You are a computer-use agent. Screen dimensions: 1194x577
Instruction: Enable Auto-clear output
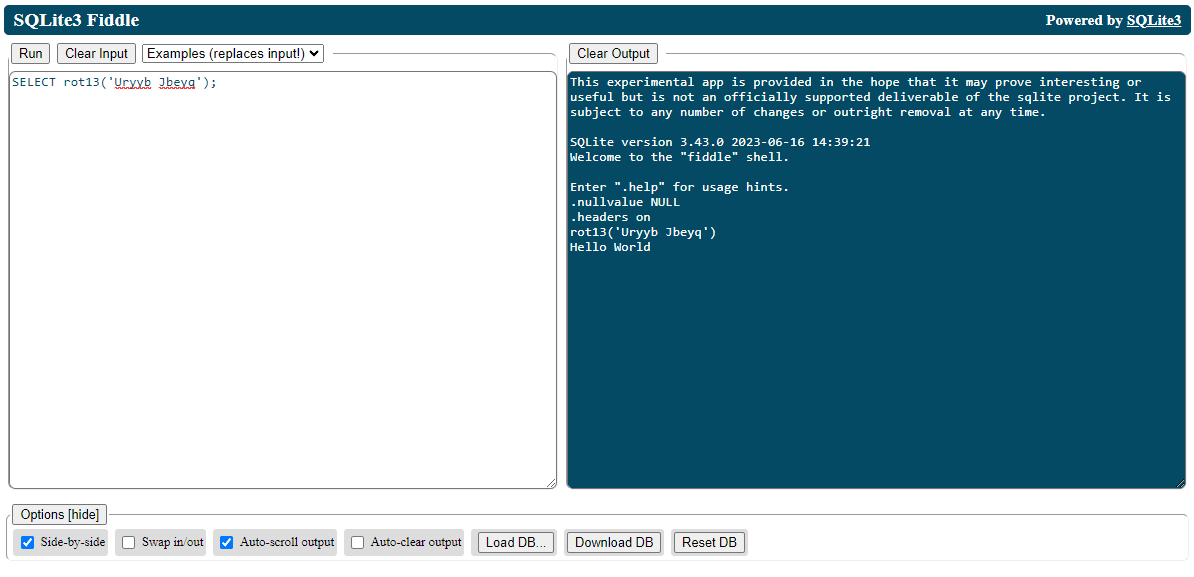pyautogui.click(x=357, y=542)
